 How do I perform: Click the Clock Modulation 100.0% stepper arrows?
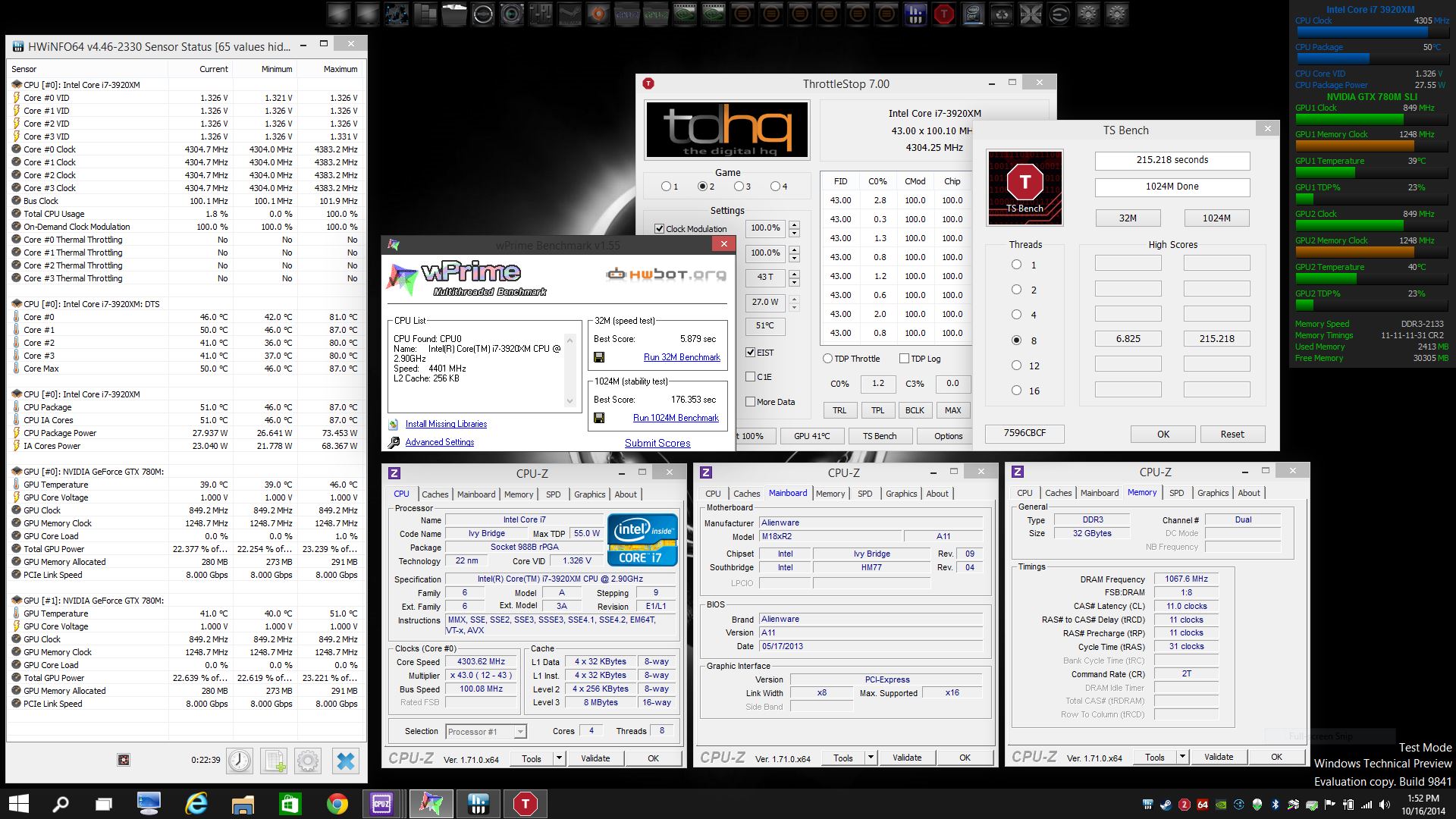point(794,228)
